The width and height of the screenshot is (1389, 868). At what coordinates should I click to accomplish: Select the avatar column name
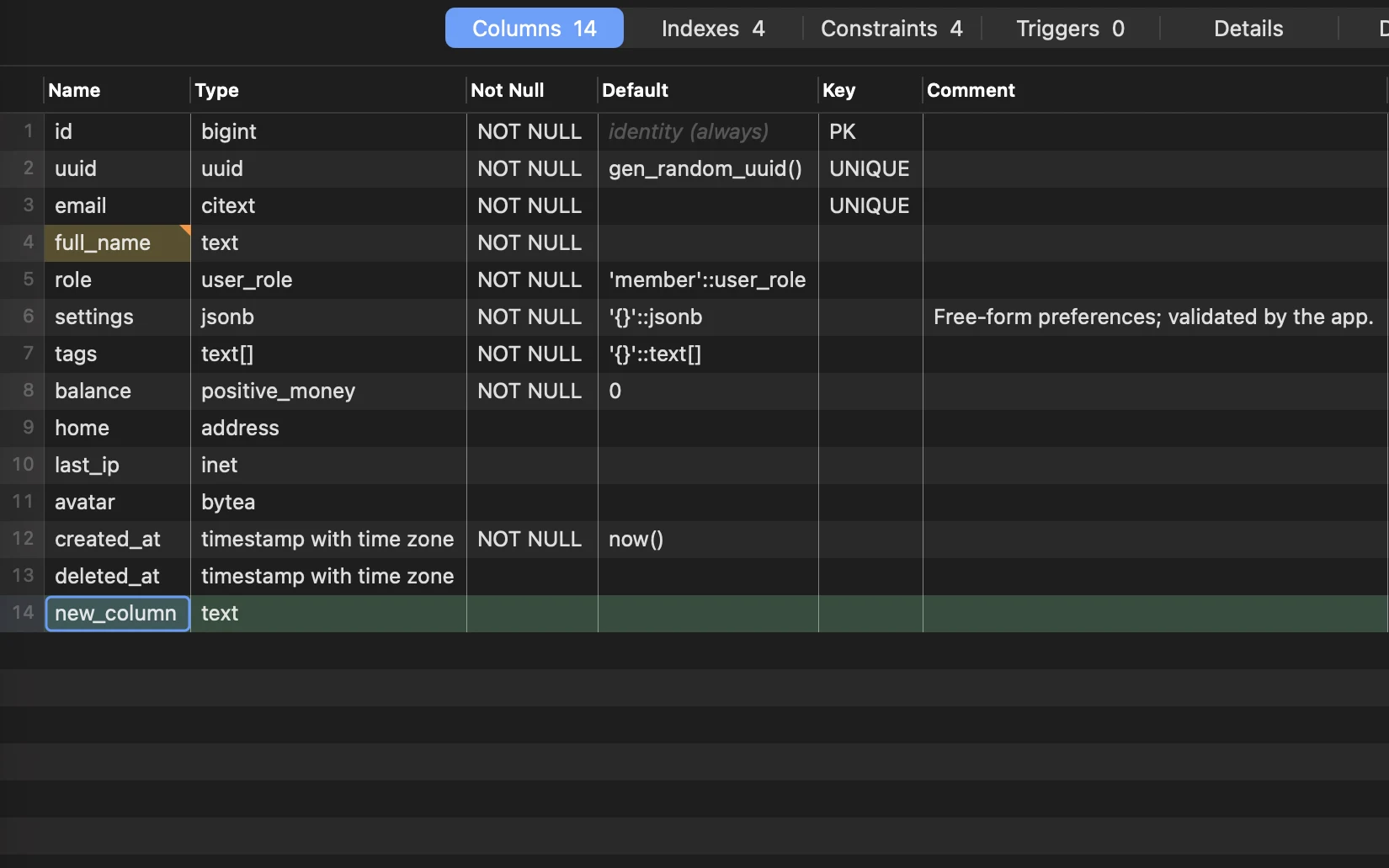(117, 502)
